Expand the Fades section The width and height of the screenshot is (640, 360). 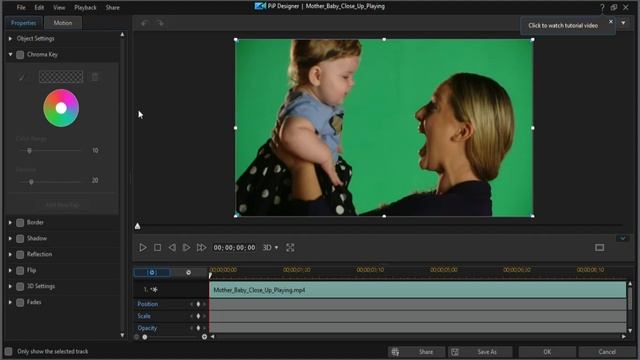pos(10,302)
